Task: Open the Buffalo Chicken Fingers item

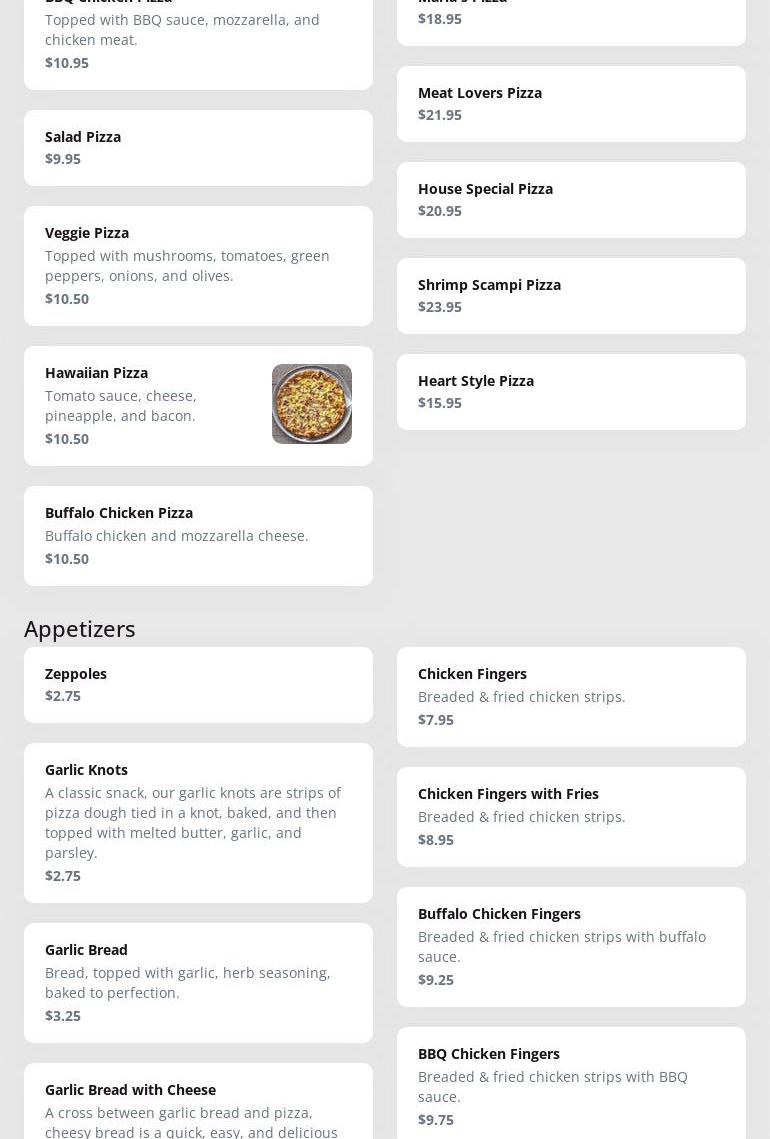Action: point(571,947)
